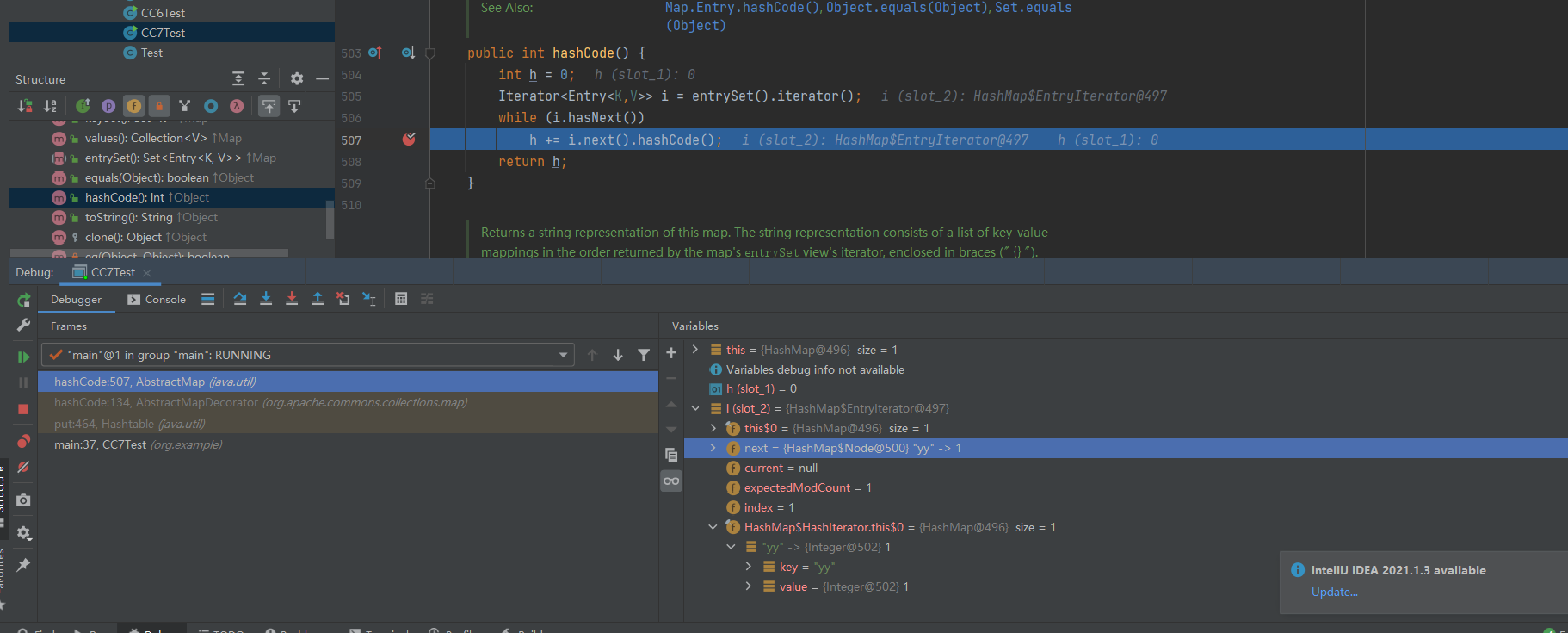This screenshot has width=1568, height=633.
Task: Click the Structure panel vertical scrollbar
Action: click(330, 219)
